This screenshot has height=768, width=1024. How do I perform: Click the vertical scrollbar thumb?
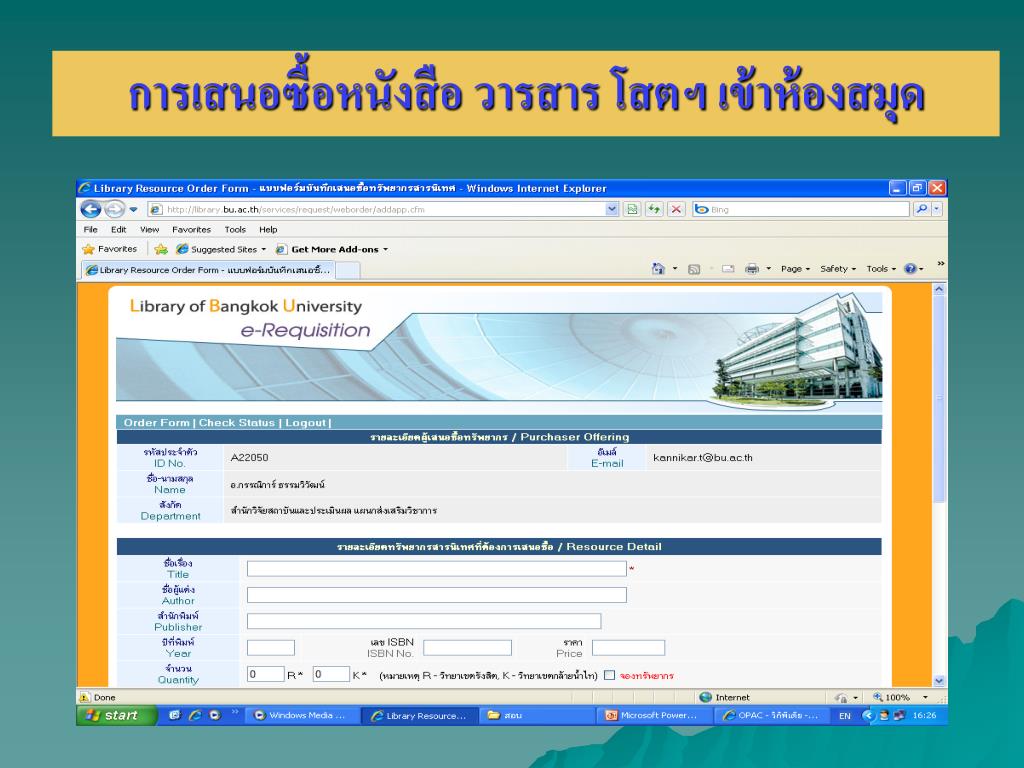[x=939, y=399]
